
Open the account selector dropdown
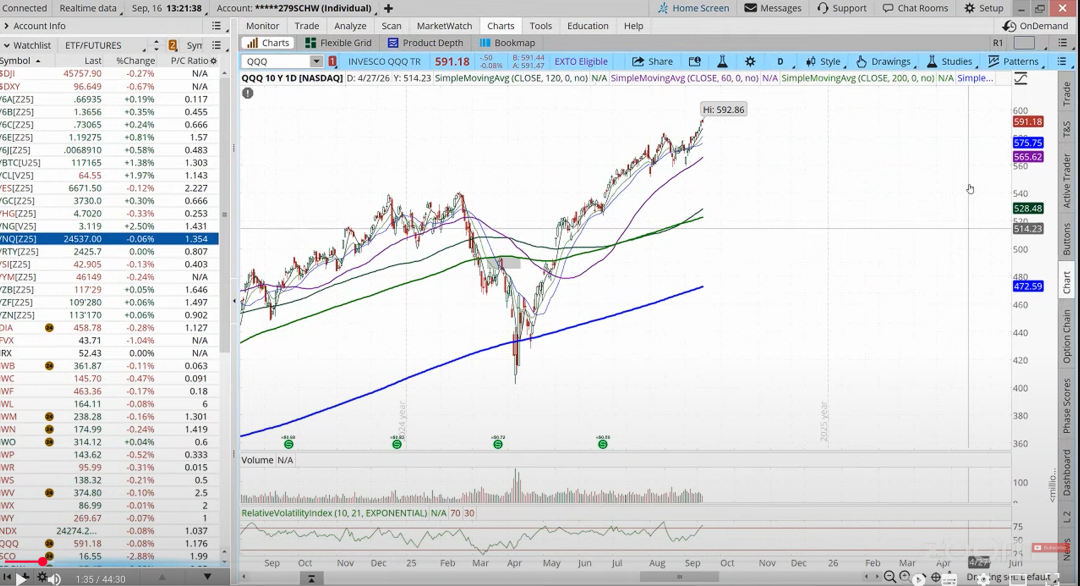click(x=295, y=8)
